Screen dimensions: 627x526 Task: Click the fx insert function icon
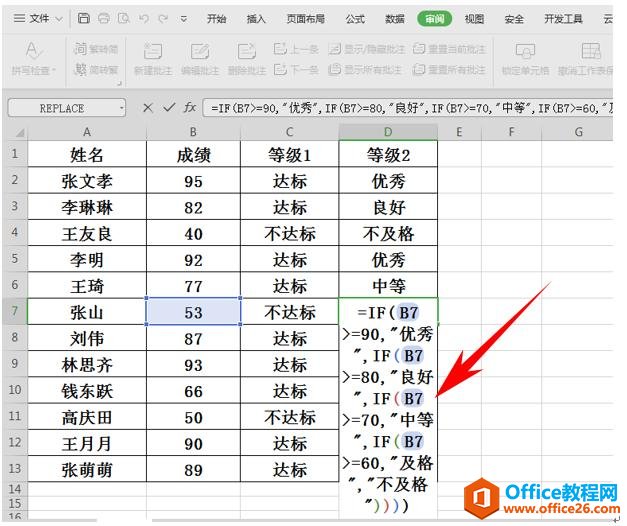coord(190,107)
